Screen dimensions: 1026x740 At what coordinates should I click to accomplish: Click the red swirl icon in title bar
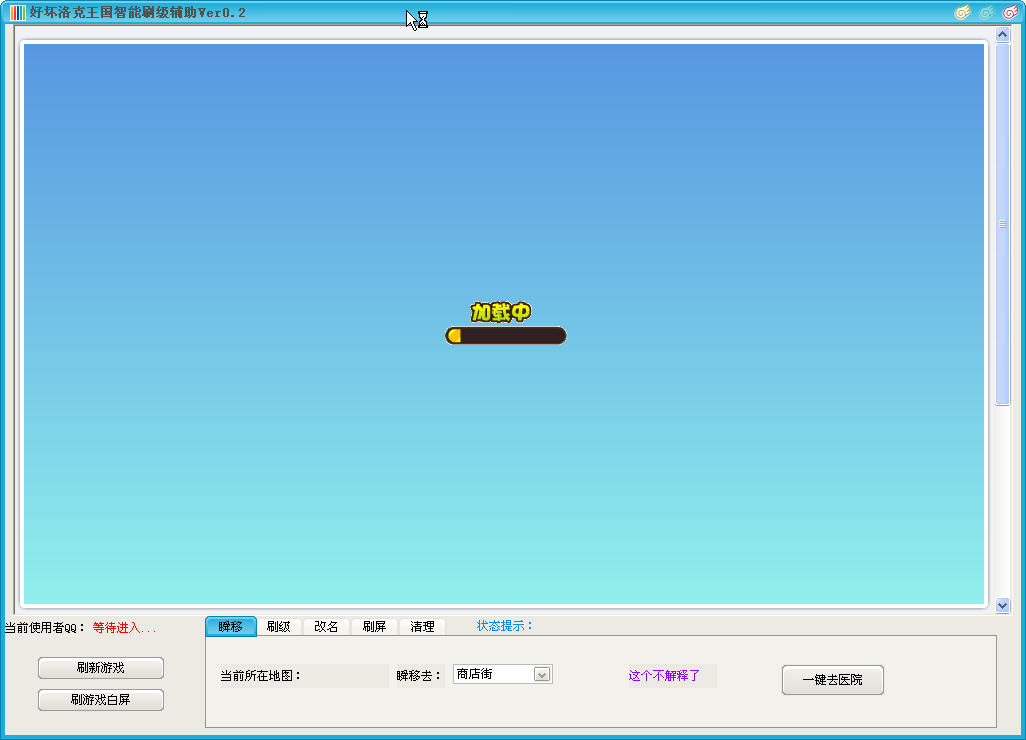click(x=1011, y=12)
